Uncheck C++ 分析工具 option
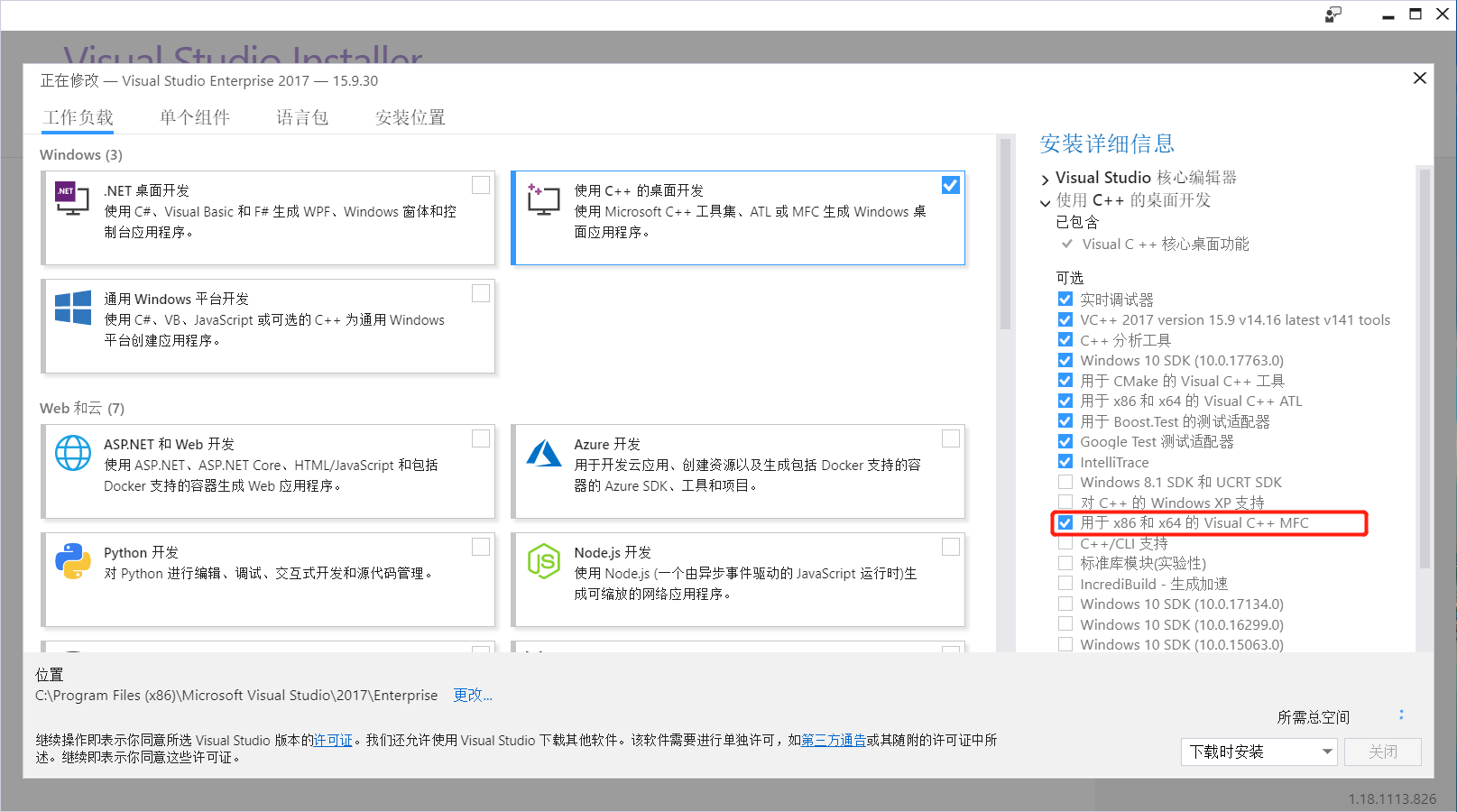The height and width of the screenshot is (812, 1457). pos(1065,339)
